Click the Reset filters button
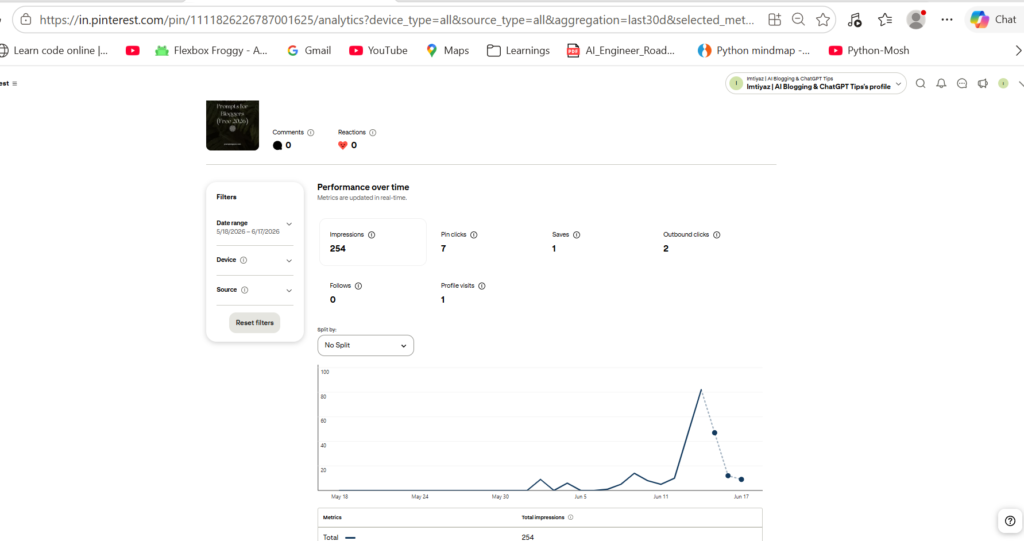Viewport: 1024px width, 541px height. coord(255,323)
